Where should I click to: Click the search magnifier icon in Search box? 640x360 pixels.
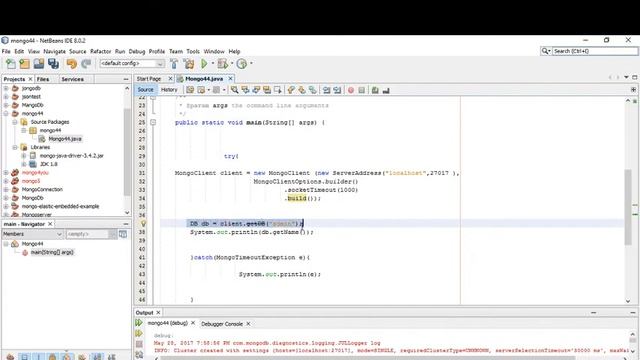[545, 51]
